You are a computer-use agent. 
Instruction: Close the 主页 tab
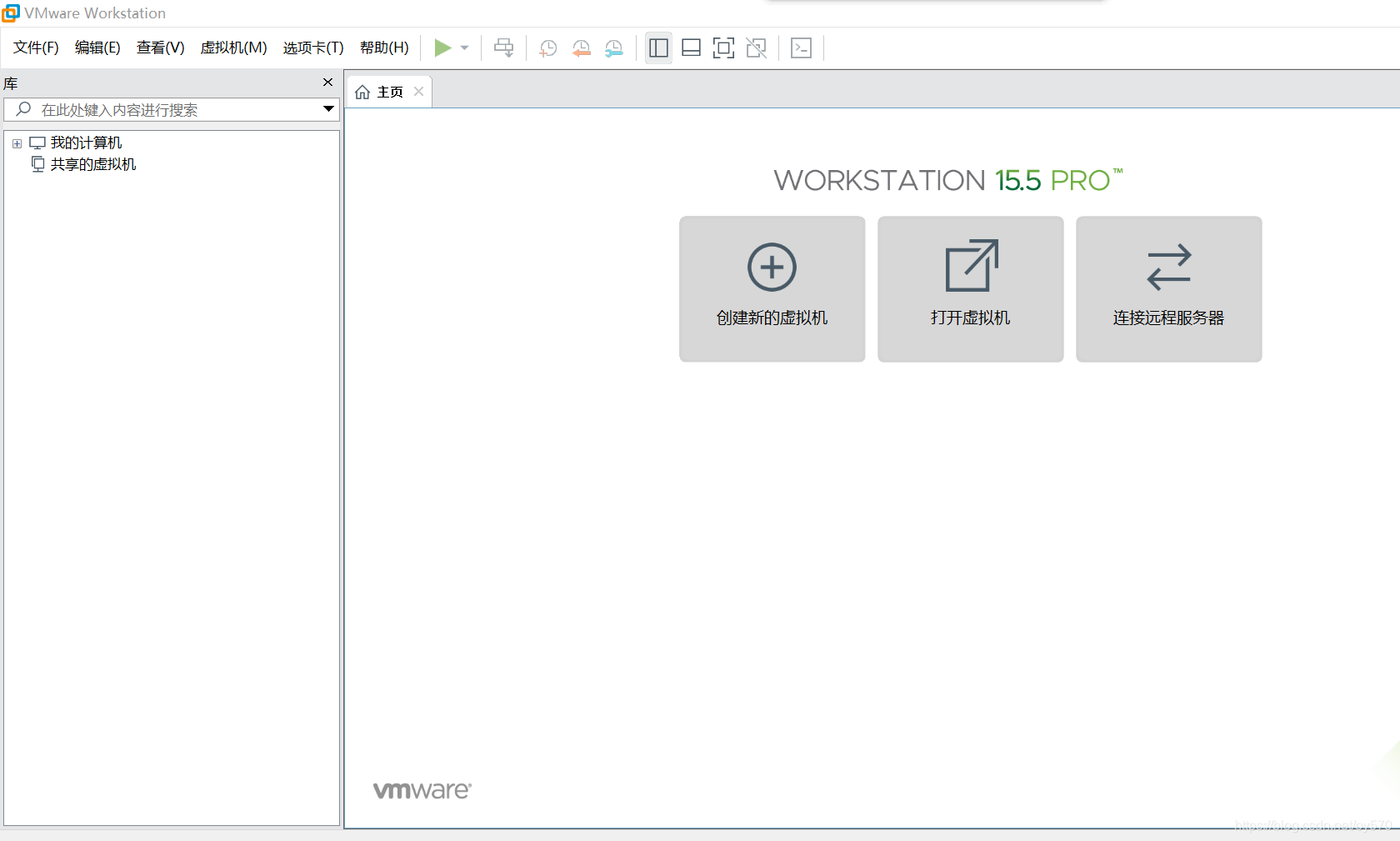419,92
